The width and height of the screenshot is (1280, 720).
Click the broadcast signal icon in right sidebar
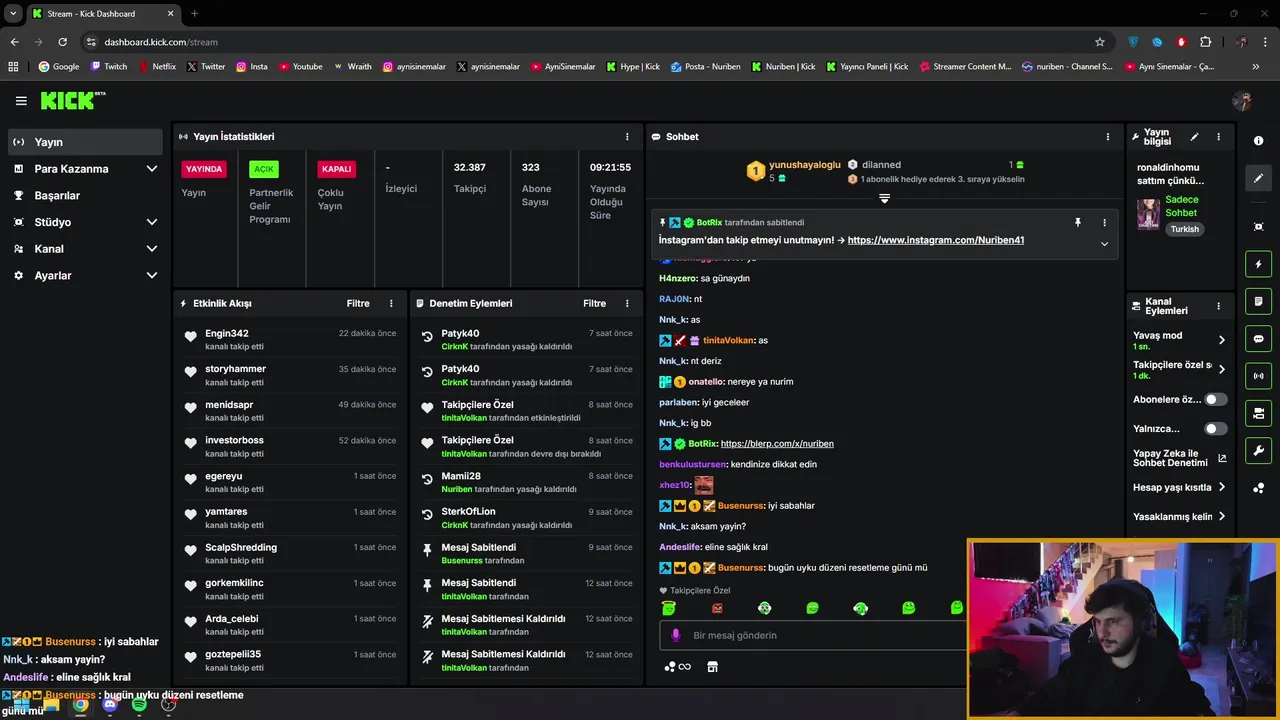coord(1259,376)
